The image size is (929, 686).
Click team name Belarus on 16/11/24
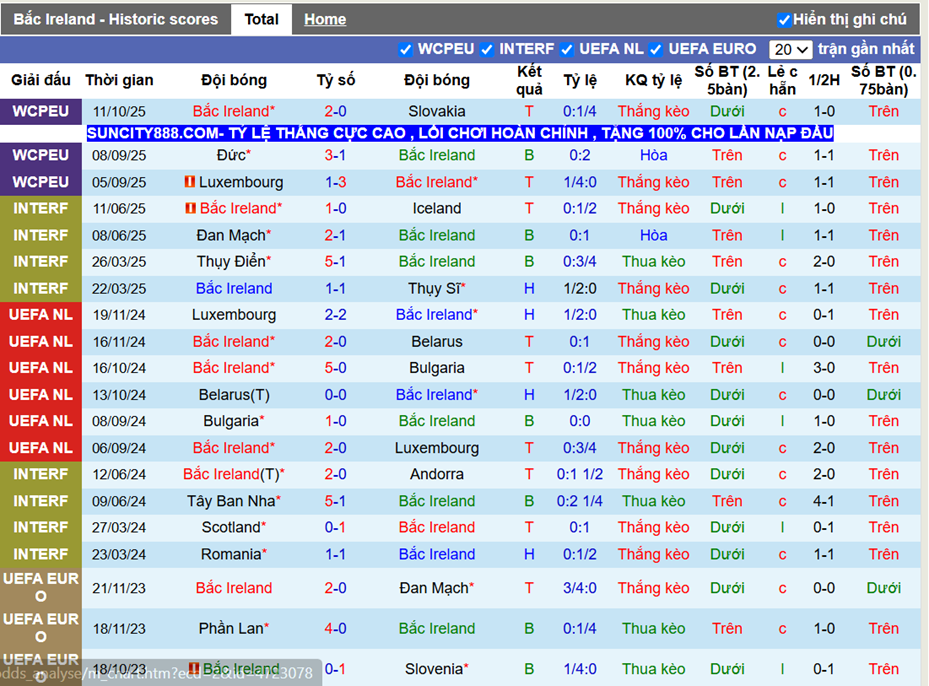(x=437, y=342)
